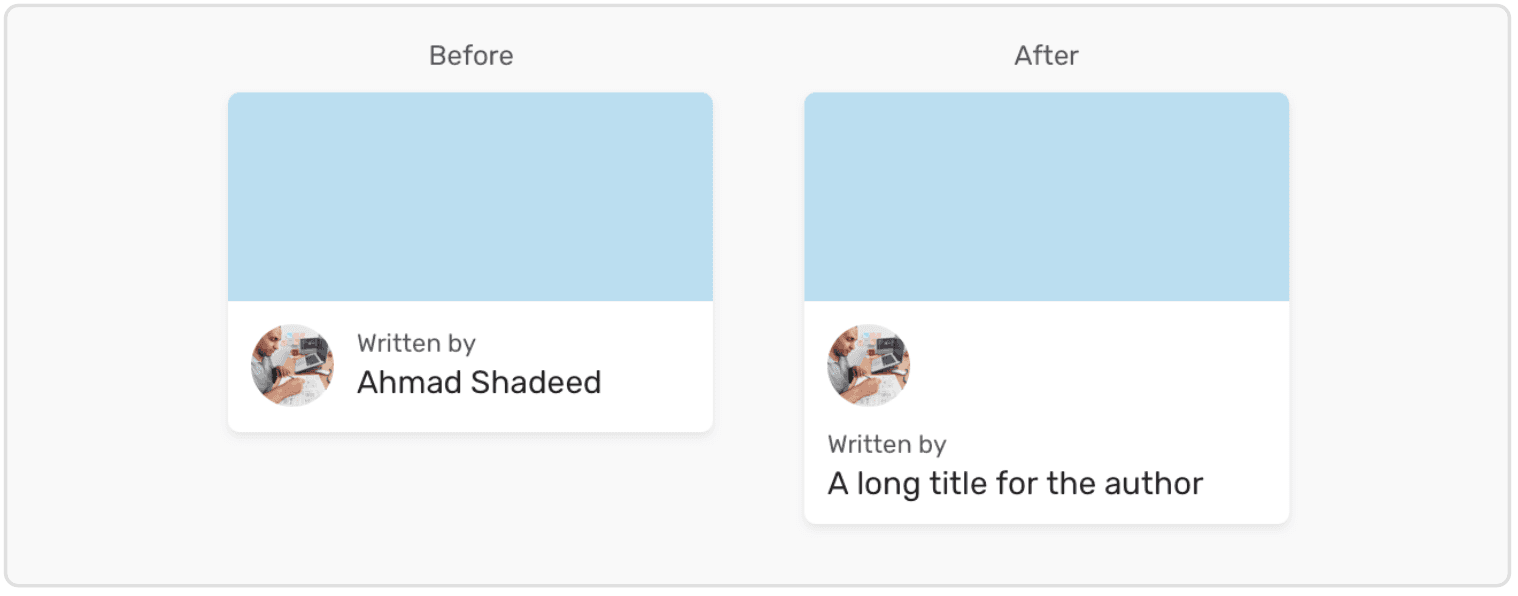Open the 'A long title for the author' text
The image size is (1518, 596).
[1015, 484]
